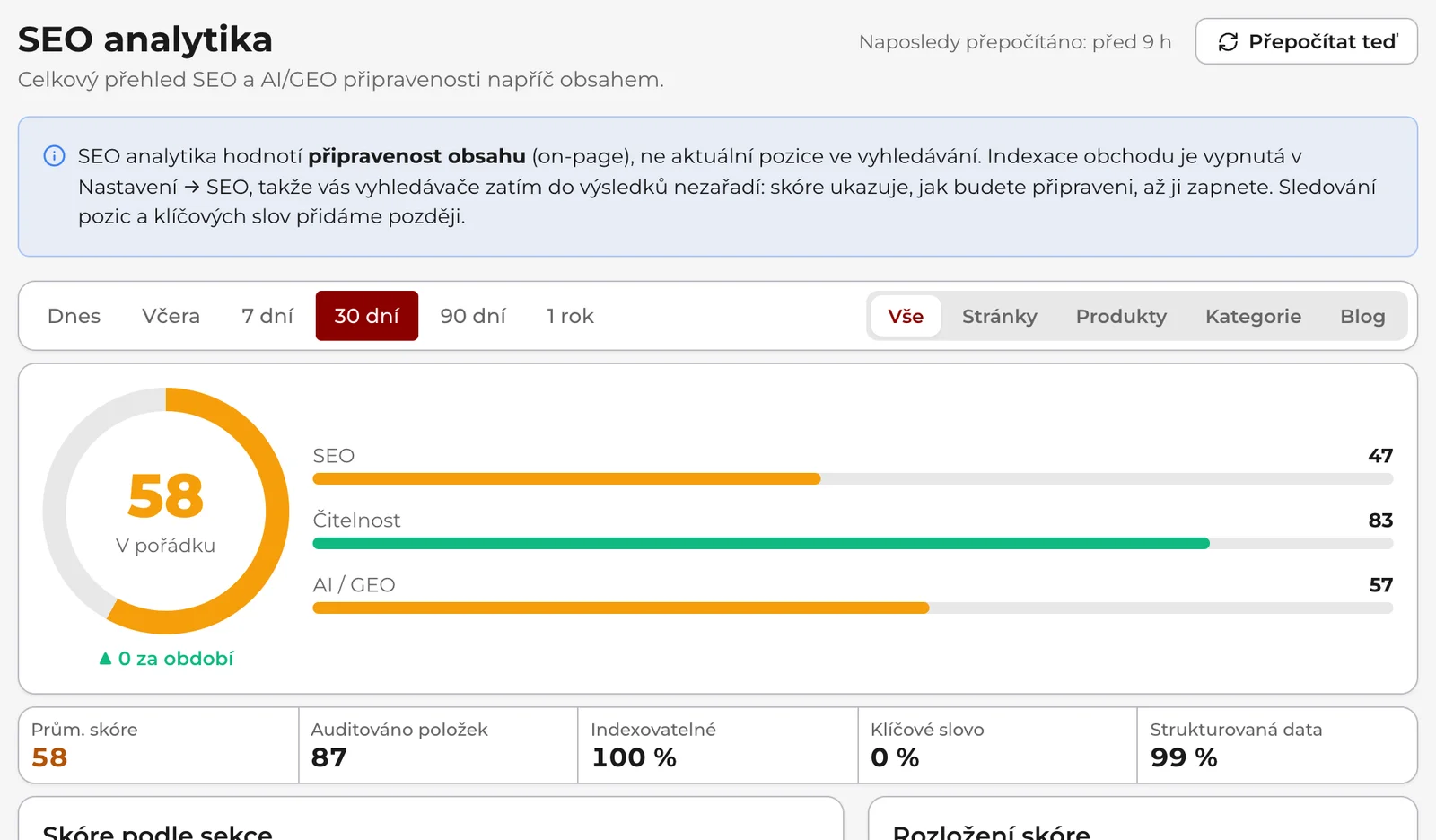Click the bold 'připravenost obsahu' text

[x=416, y=156]
